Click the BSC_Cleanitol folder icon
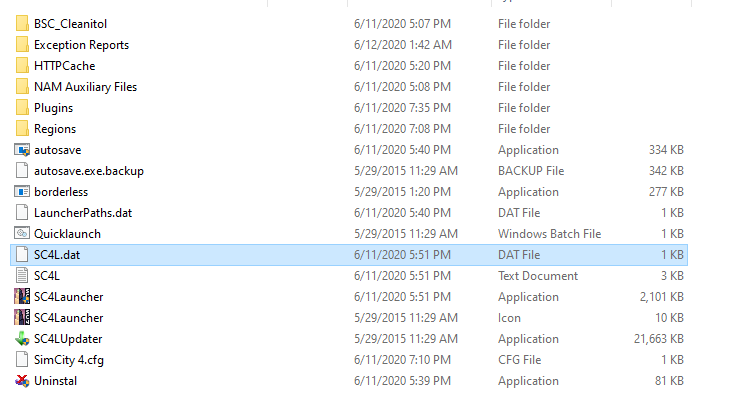Image resolution: width=748 pixels, height=412 pixels. pyautogui.click(x=22, y=23)
